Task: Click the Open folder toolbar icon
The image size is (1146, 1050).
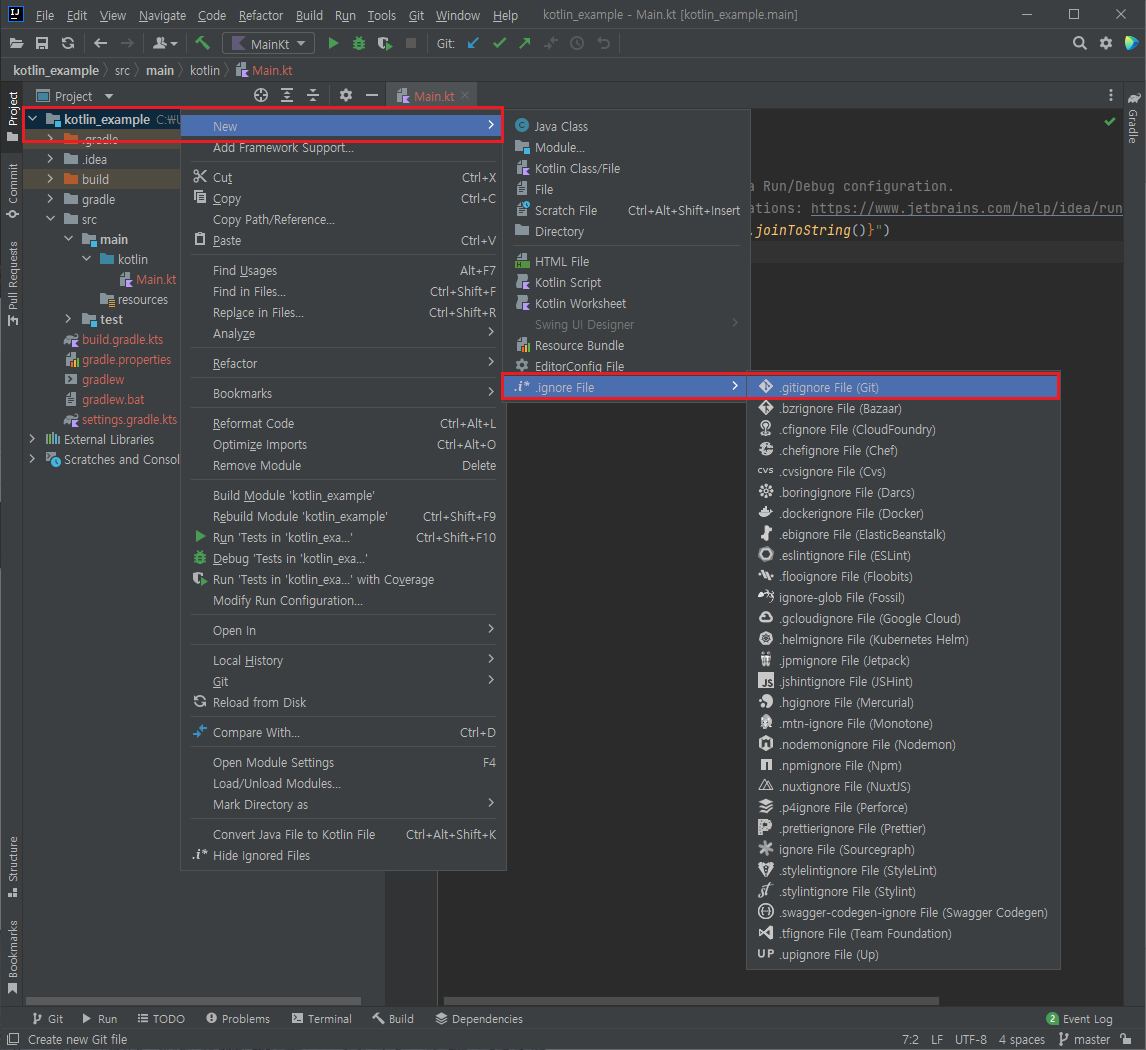Action: coord(16,43)
